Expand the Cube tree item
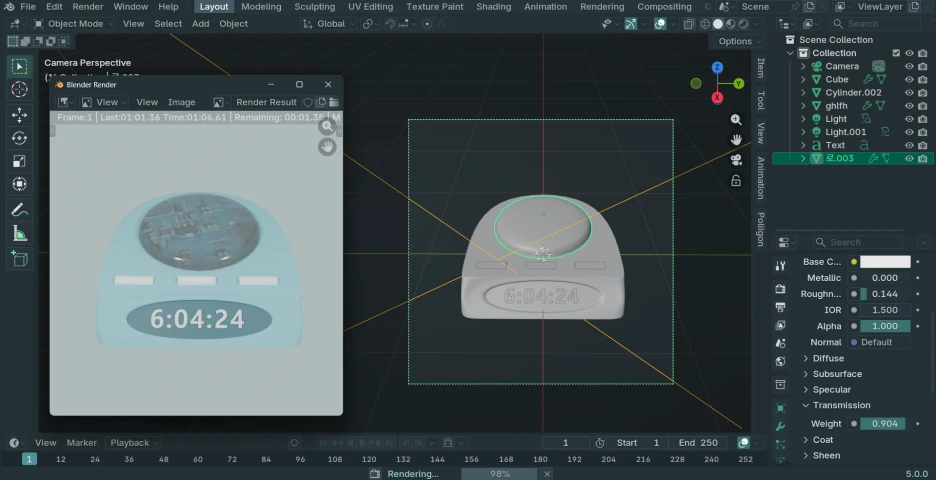This screenshot has height=480, width=936. point(803,79)
